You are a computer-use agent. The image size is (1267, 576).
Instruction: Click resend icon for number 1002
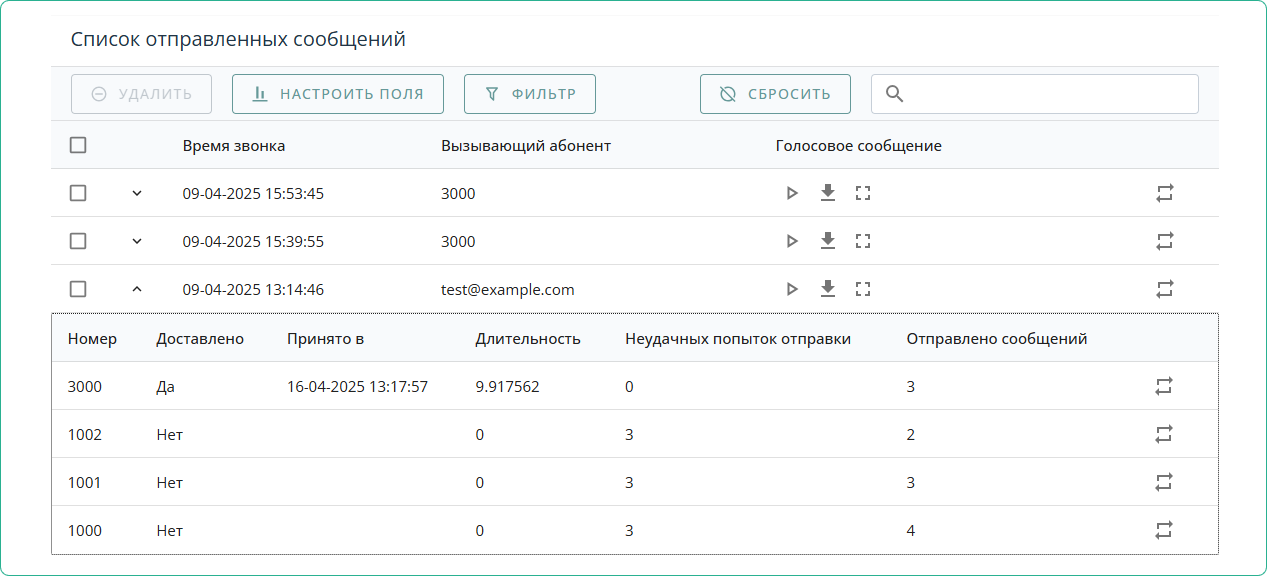click(x=1164, y=434)
